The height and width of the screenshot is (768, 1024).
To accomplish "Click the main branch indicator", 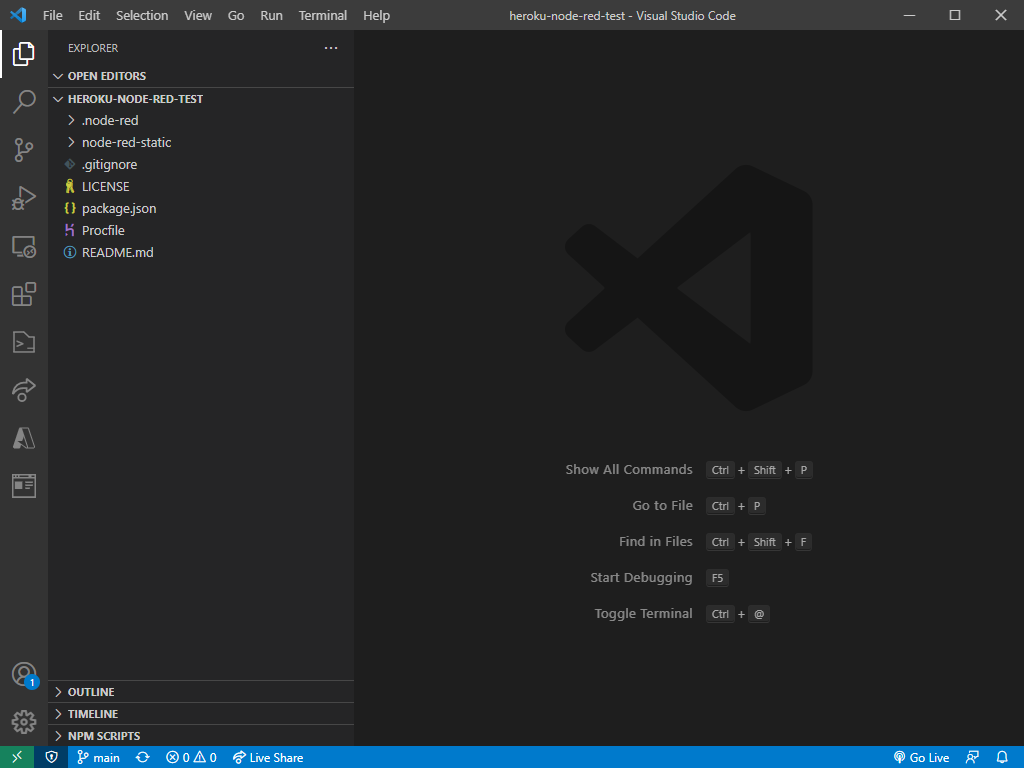I will click(x=98, y=758).
